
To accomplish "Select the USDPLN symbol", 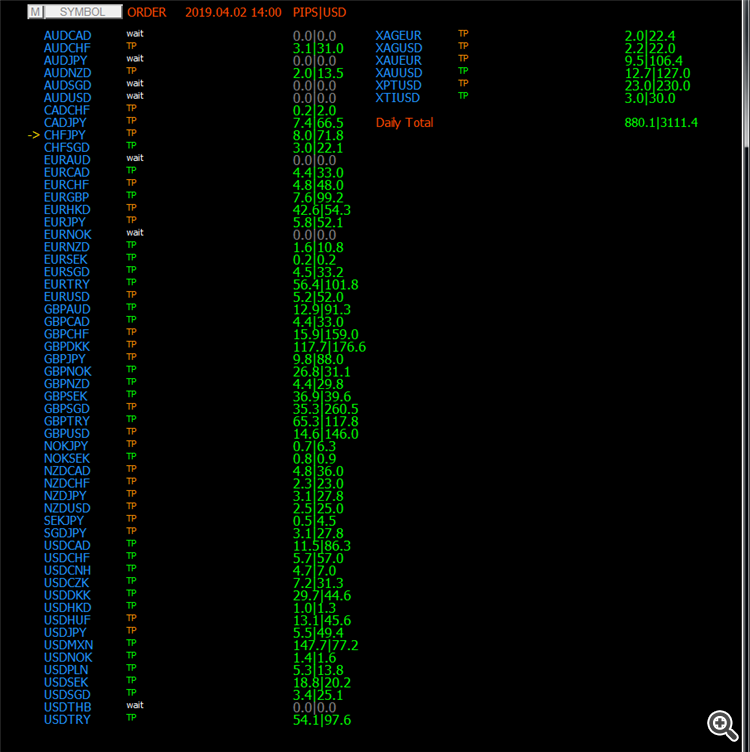I will [66, 670].
